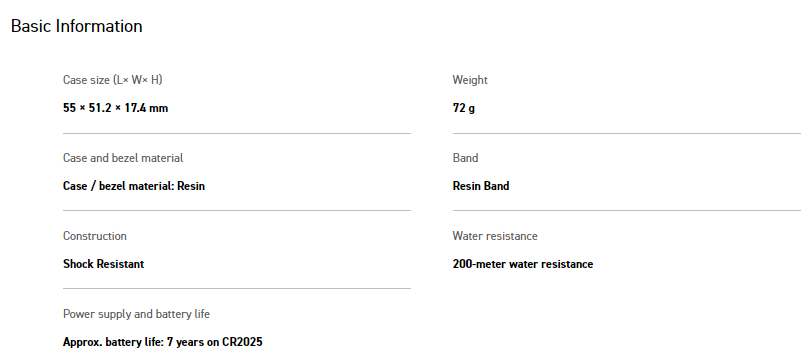
Task: Select the Resin Band value
Action: [x=481, y=186]
